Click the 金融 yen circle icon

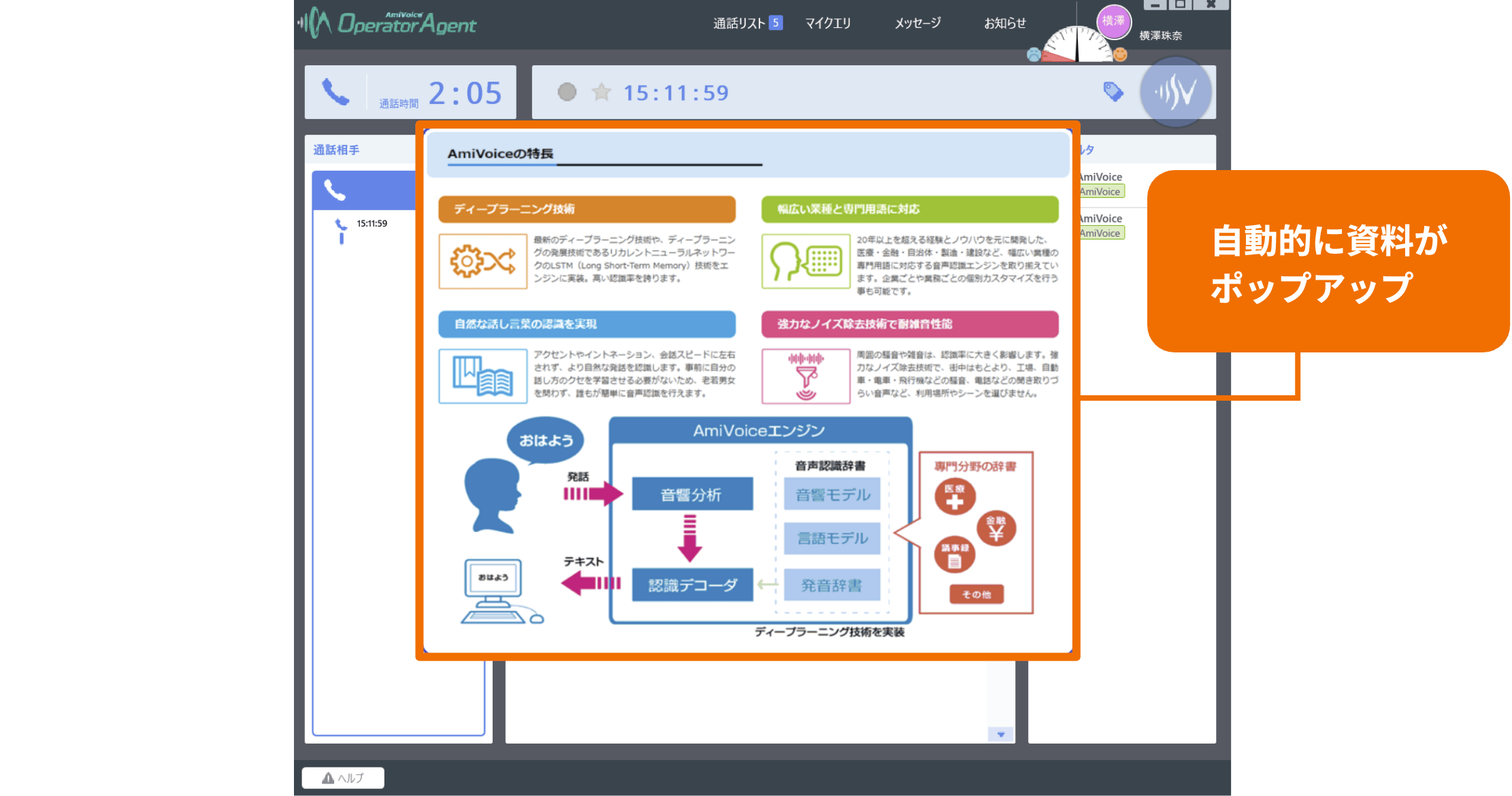pos(996,529)
